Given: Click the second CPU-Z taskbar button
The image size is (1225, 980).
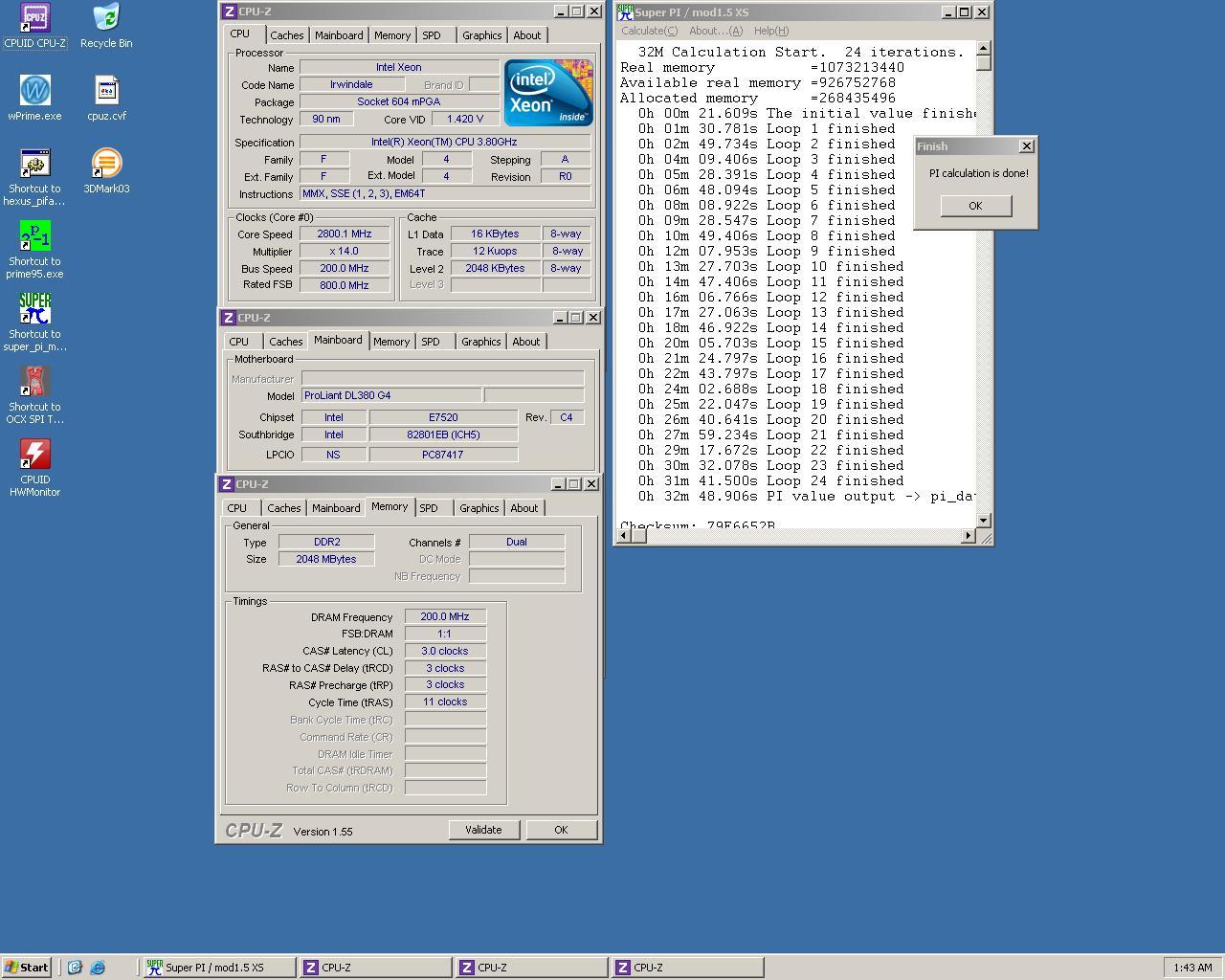Looking at the screenshot, I should click(x=531, y=968).
